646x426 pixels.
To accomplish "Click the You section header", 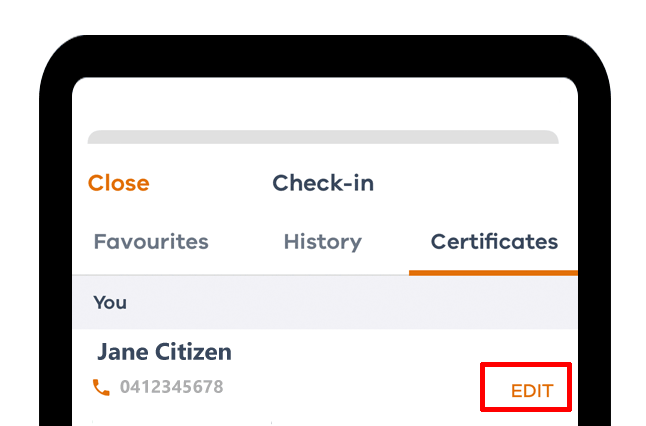I will 110,303.
